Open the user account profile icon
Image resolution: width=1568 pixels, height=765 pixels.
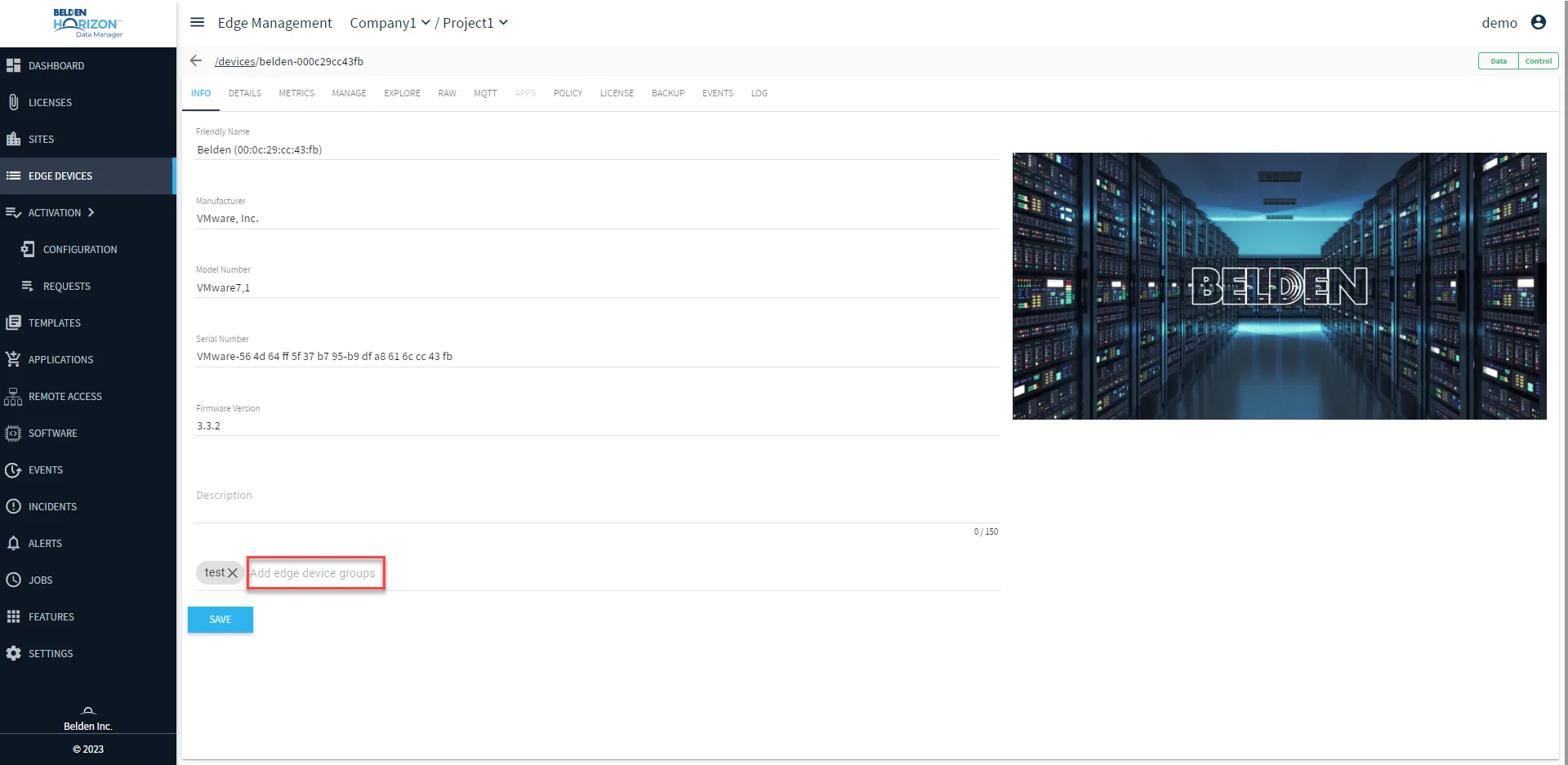pyautogui.click(x=1539, y=22)
